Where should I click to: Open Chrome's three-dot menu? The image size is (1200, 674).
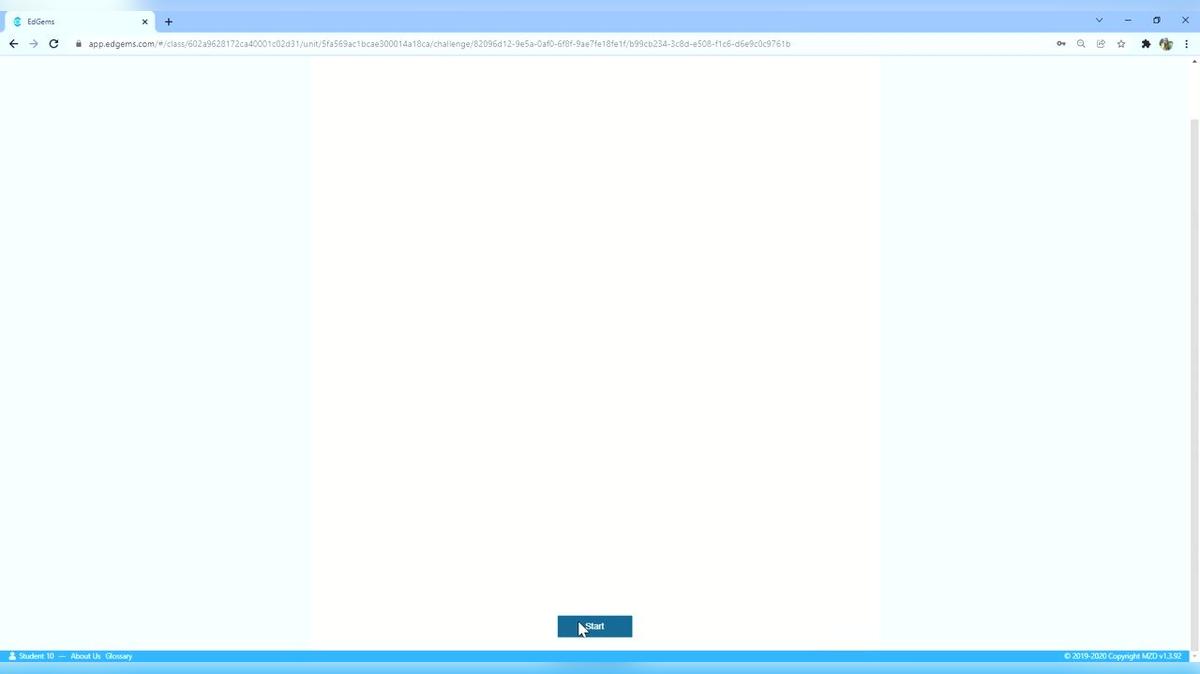(x=1186, y=44)
